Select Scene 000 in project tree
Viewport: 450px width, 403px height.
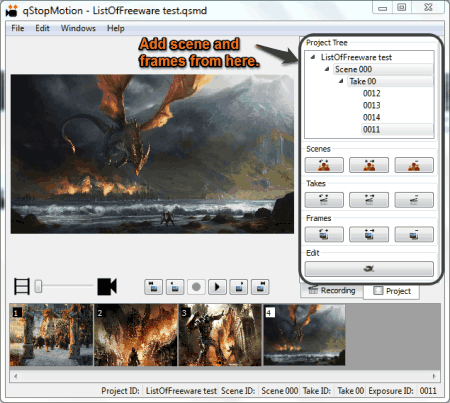point(383,69)
